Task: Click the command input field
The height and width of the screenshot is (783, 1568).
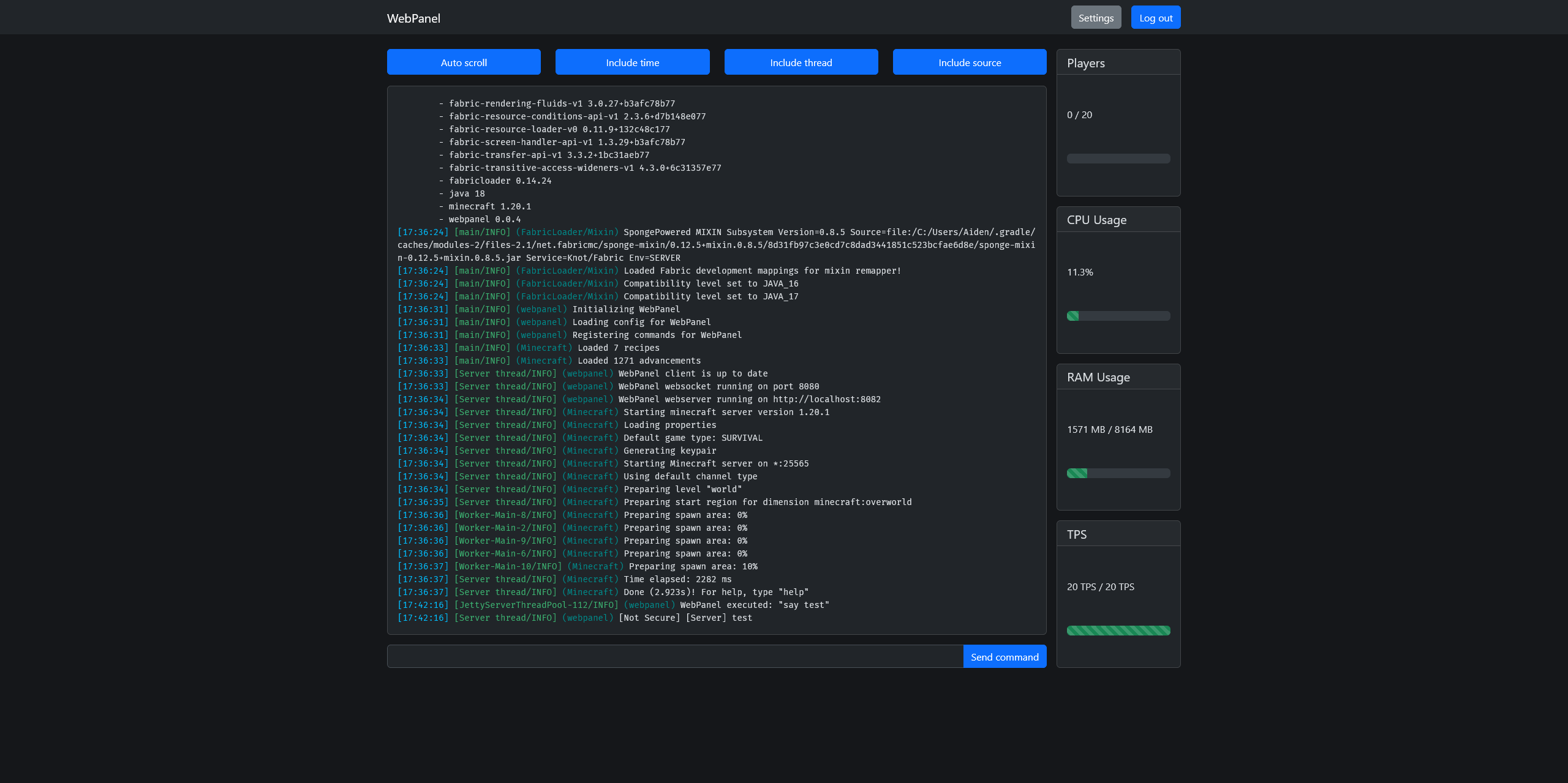Action: coord(674,656)
